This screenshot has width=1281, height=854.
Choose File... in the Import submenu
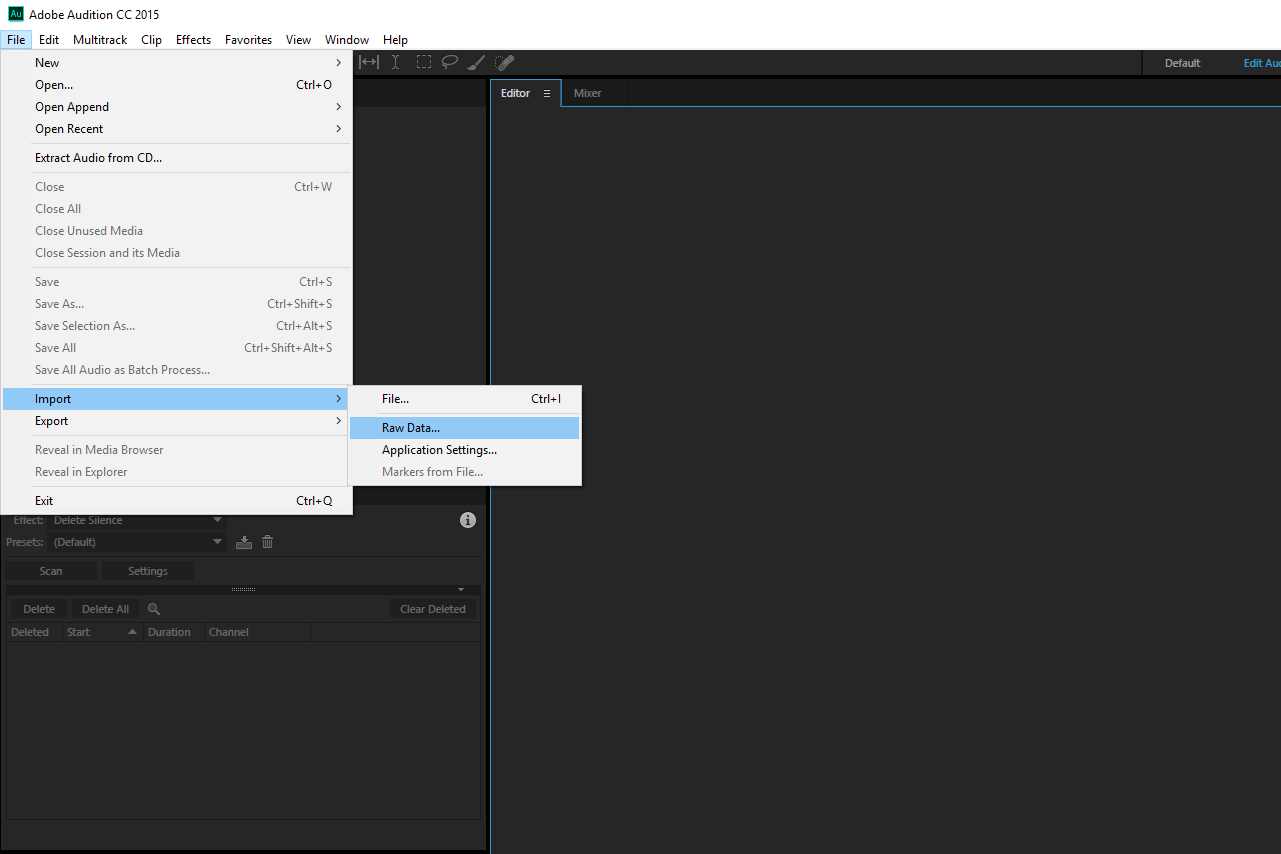point(464,399)
